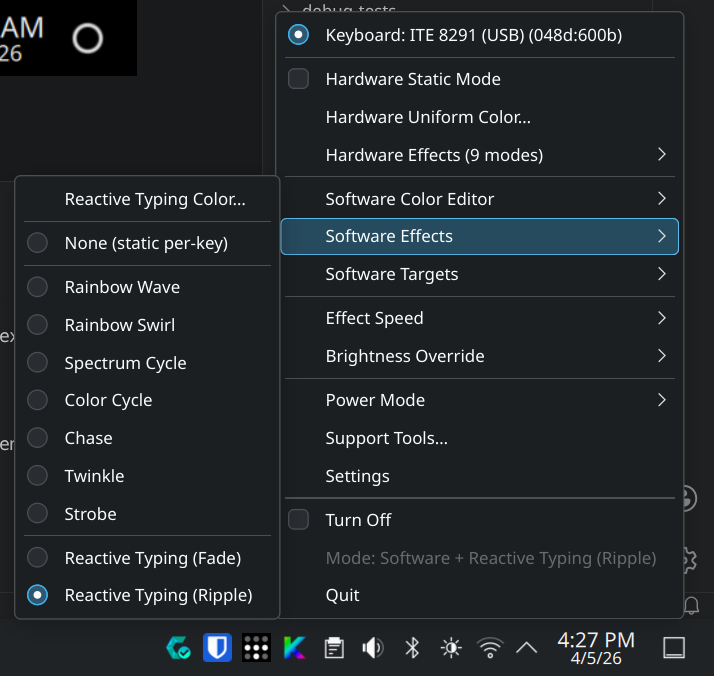
Task: Select the Twinkle effect
Action: click(147, 476)
